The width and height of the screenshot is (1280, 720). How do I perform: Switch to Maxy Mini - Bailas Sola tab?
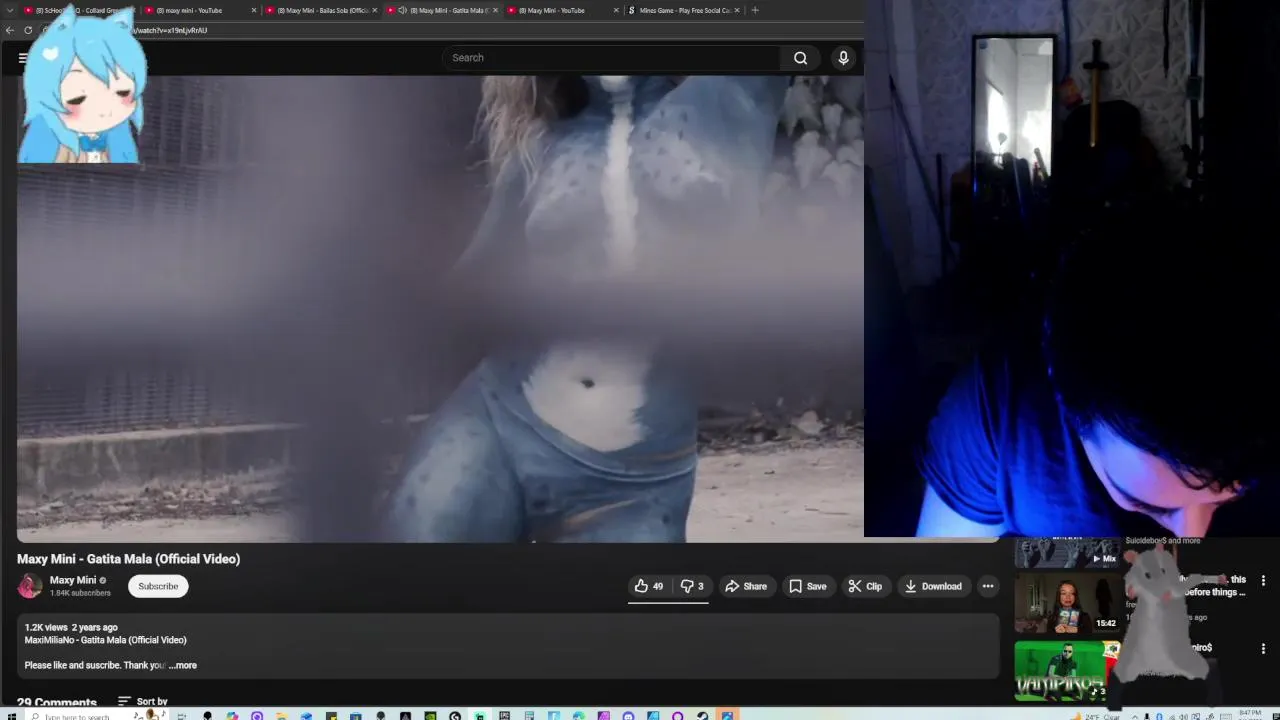320,10
